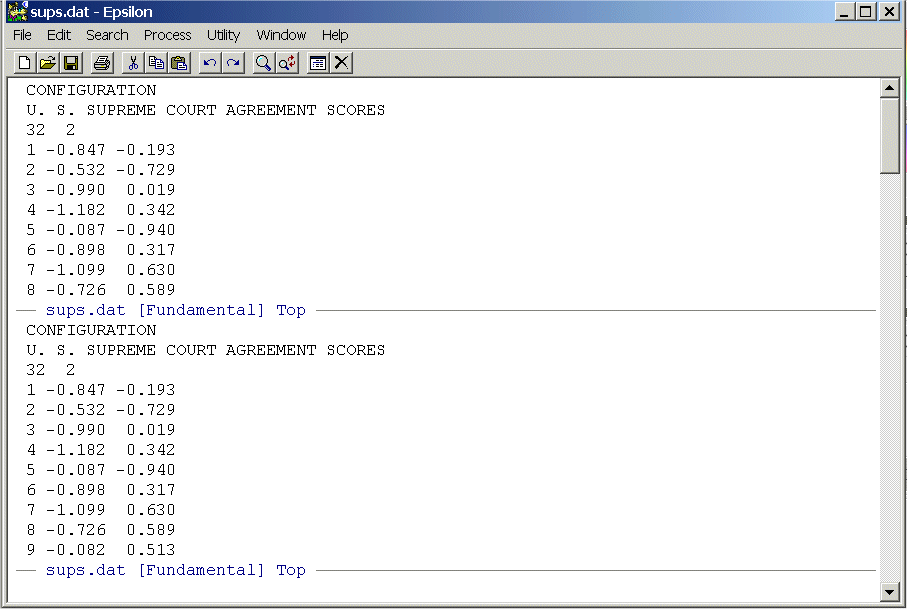
Task: Click the scroll up arrow
Action: pos(889,89)
